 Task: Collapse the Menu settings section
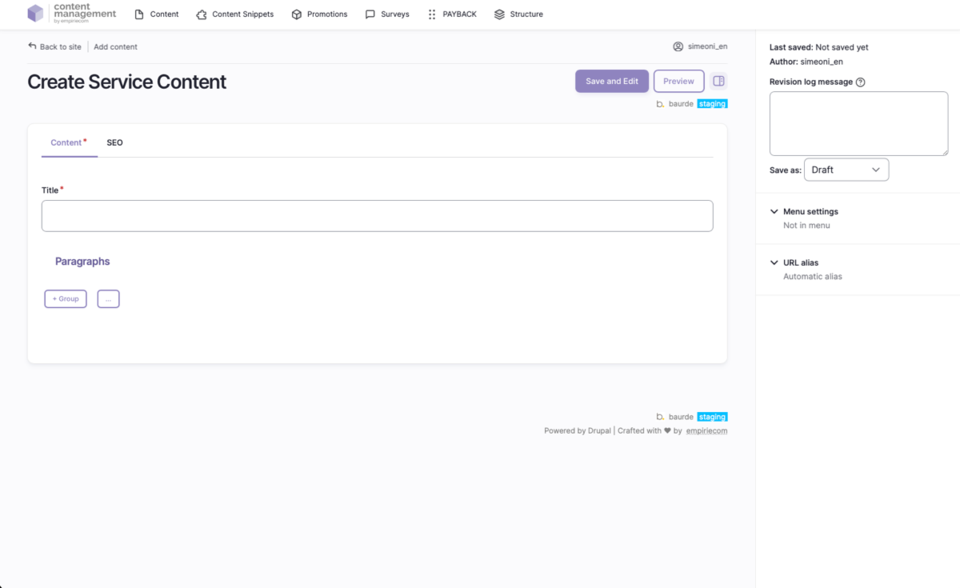point(774,212)
